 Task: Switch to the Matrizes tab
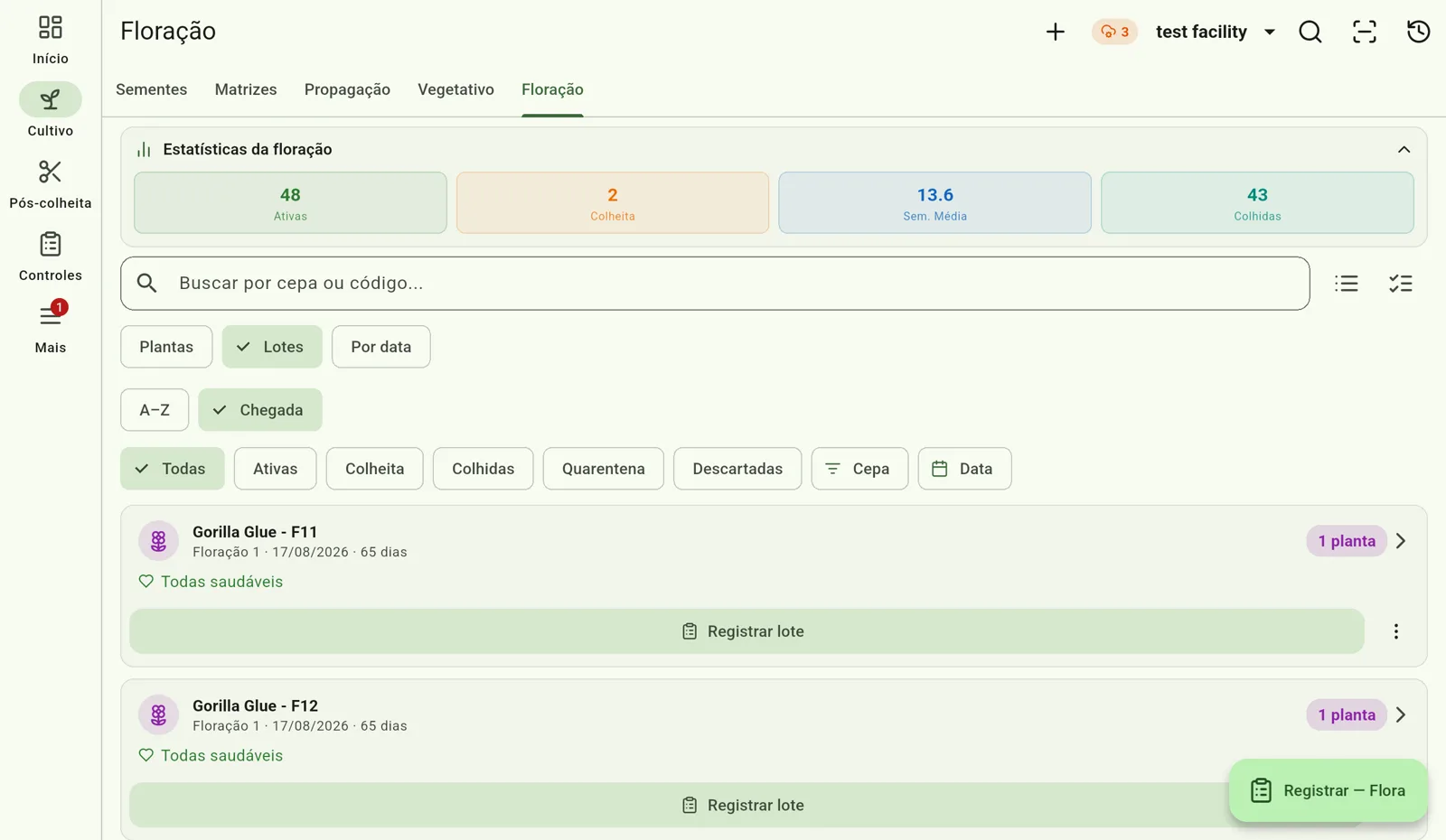(x=246, y=89)
